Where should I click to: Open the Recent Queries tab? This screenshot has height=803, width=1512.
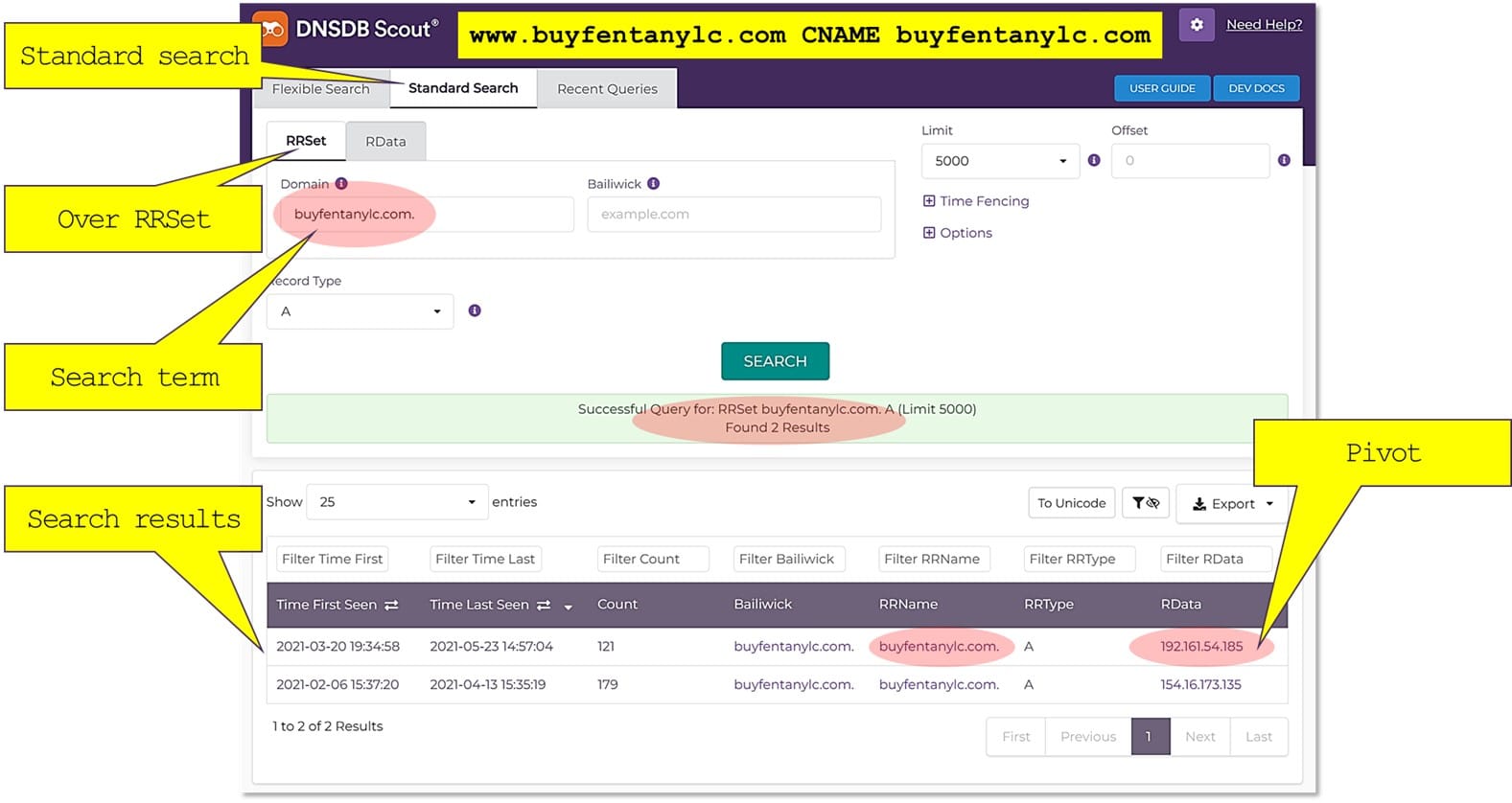(607, 89)
